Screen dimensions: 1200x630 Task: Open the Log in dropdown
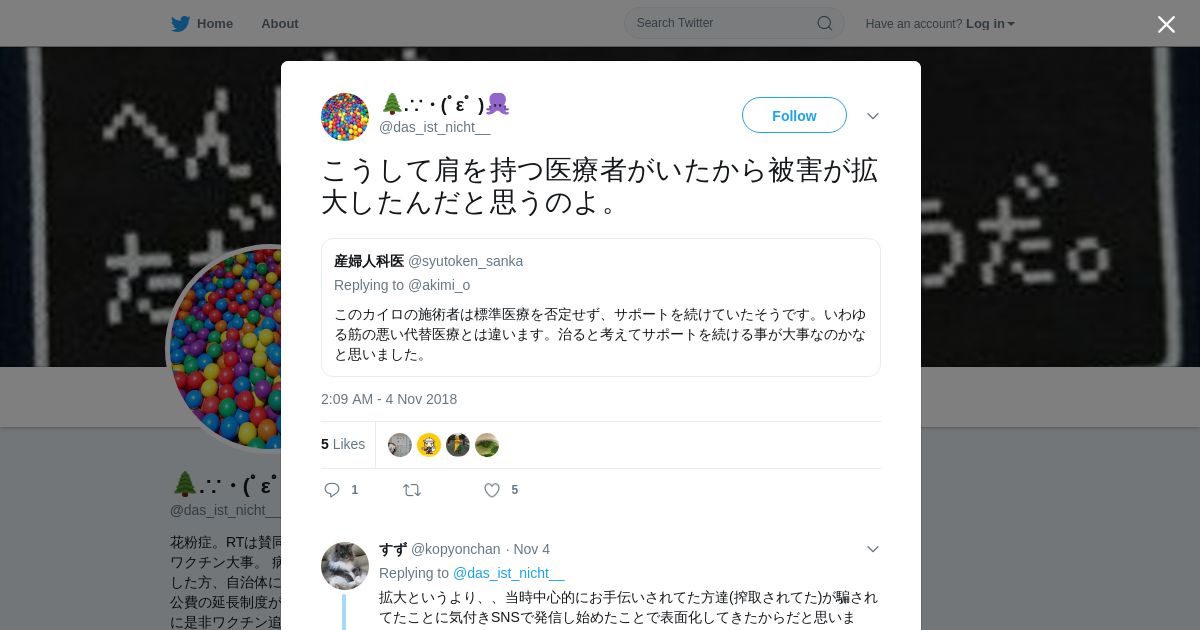[990, 23]
